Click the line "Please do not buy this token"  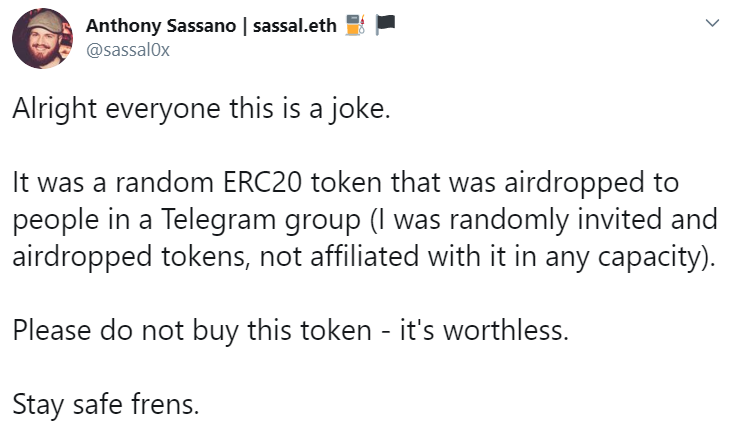click(192, 331)
